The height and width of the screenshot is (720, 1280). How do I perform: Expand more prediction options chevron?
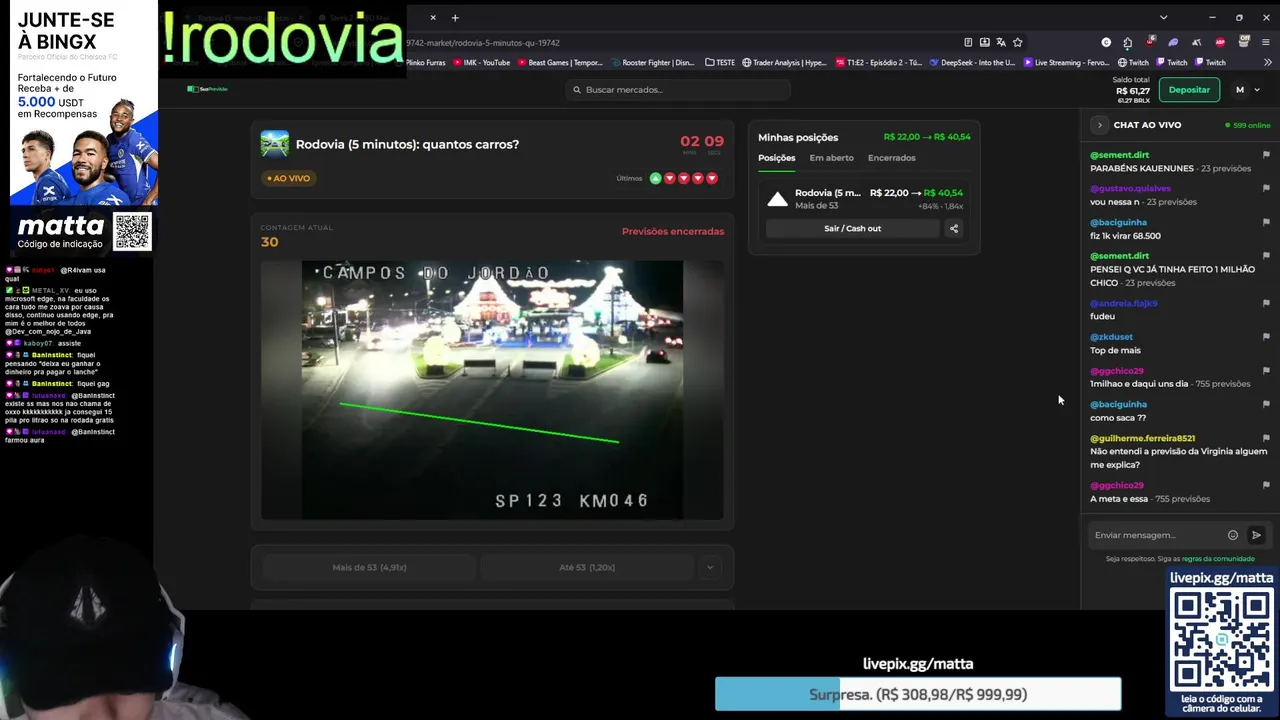pos(710,567)
